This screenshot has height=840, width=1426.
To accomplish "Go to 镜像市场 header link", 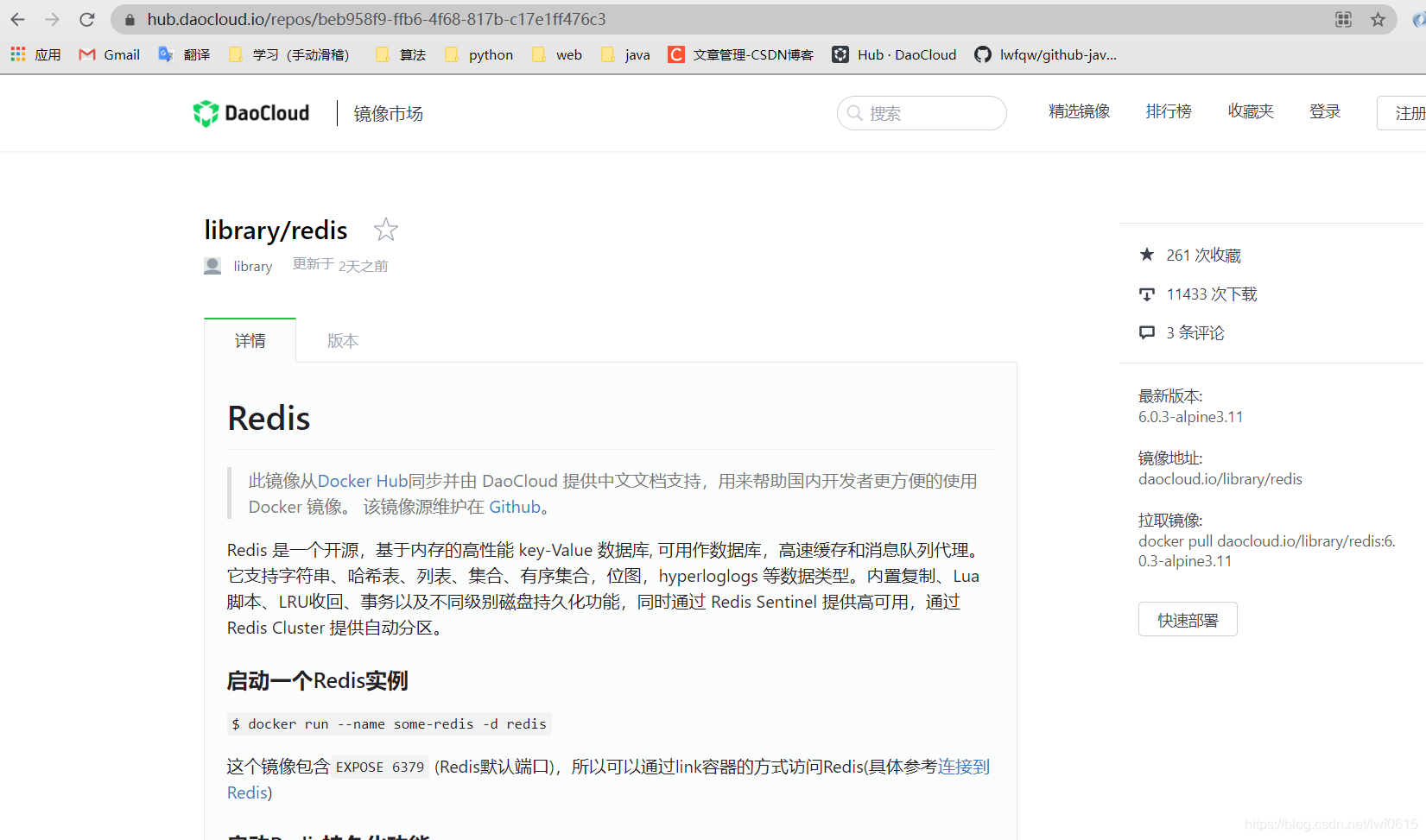I will point(389,114).
